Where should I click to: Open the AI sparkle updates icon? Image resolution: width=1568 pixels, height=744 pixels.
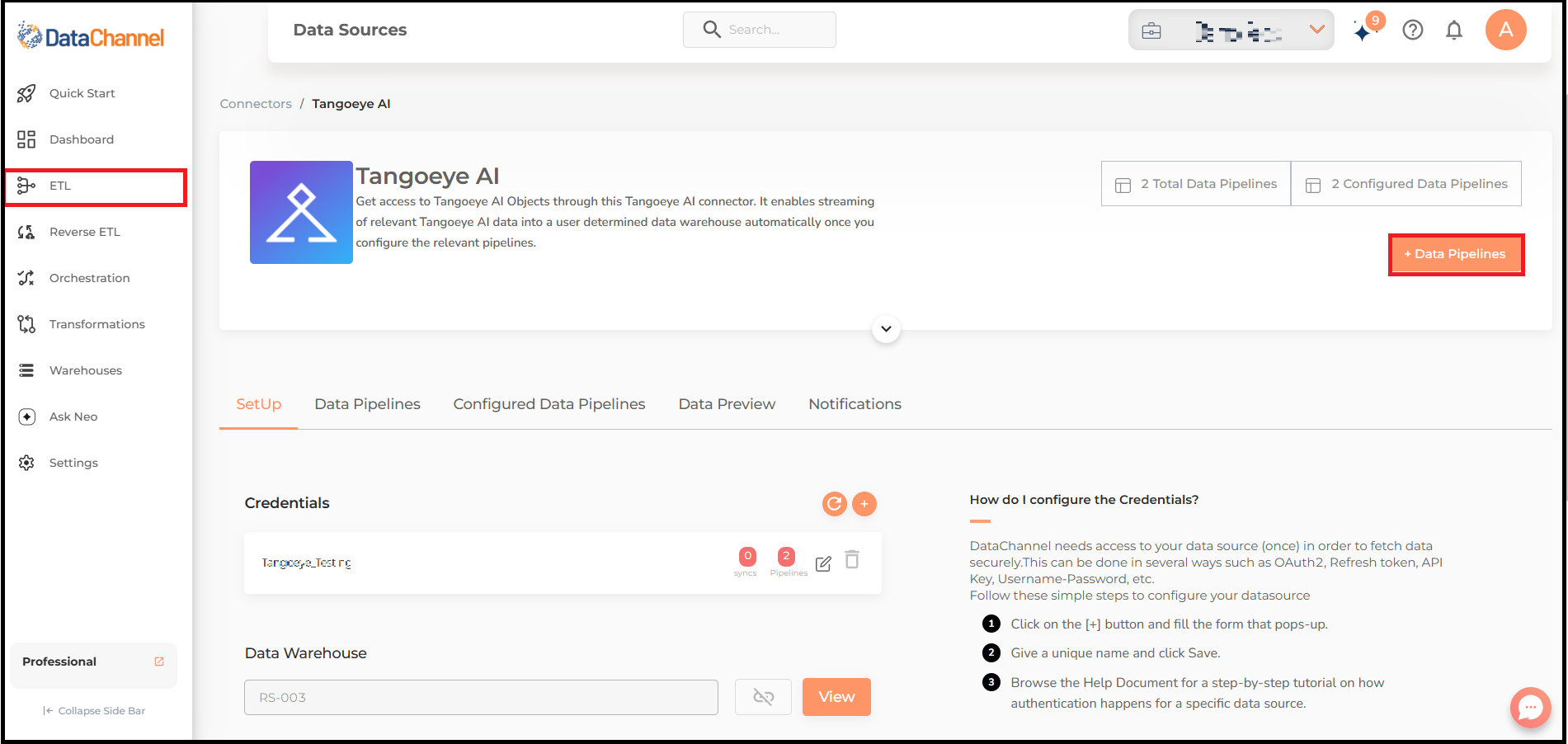[1363, 31]
